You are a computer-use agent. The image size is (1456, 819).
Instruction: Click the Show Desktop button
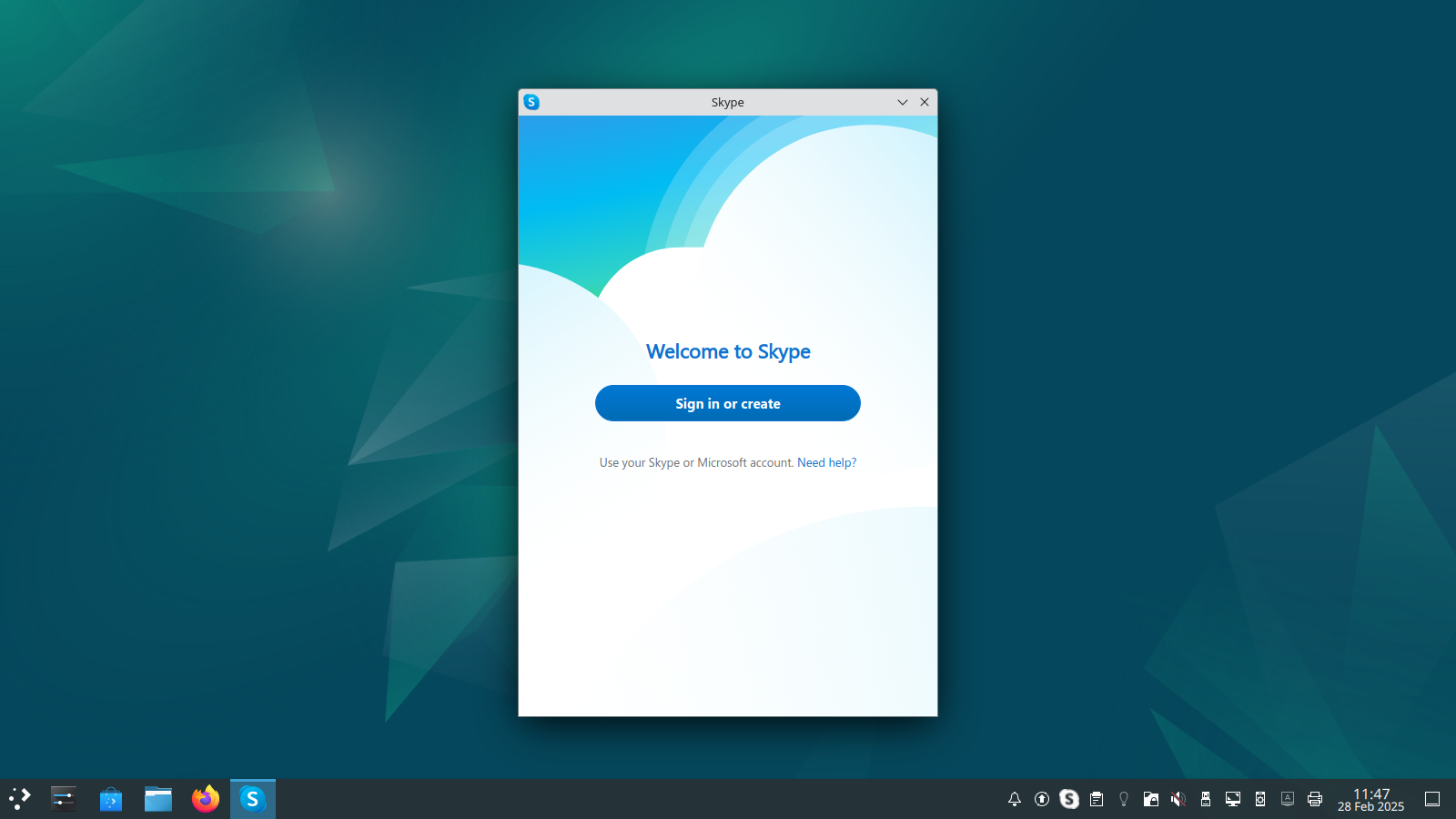point(1432,799)
